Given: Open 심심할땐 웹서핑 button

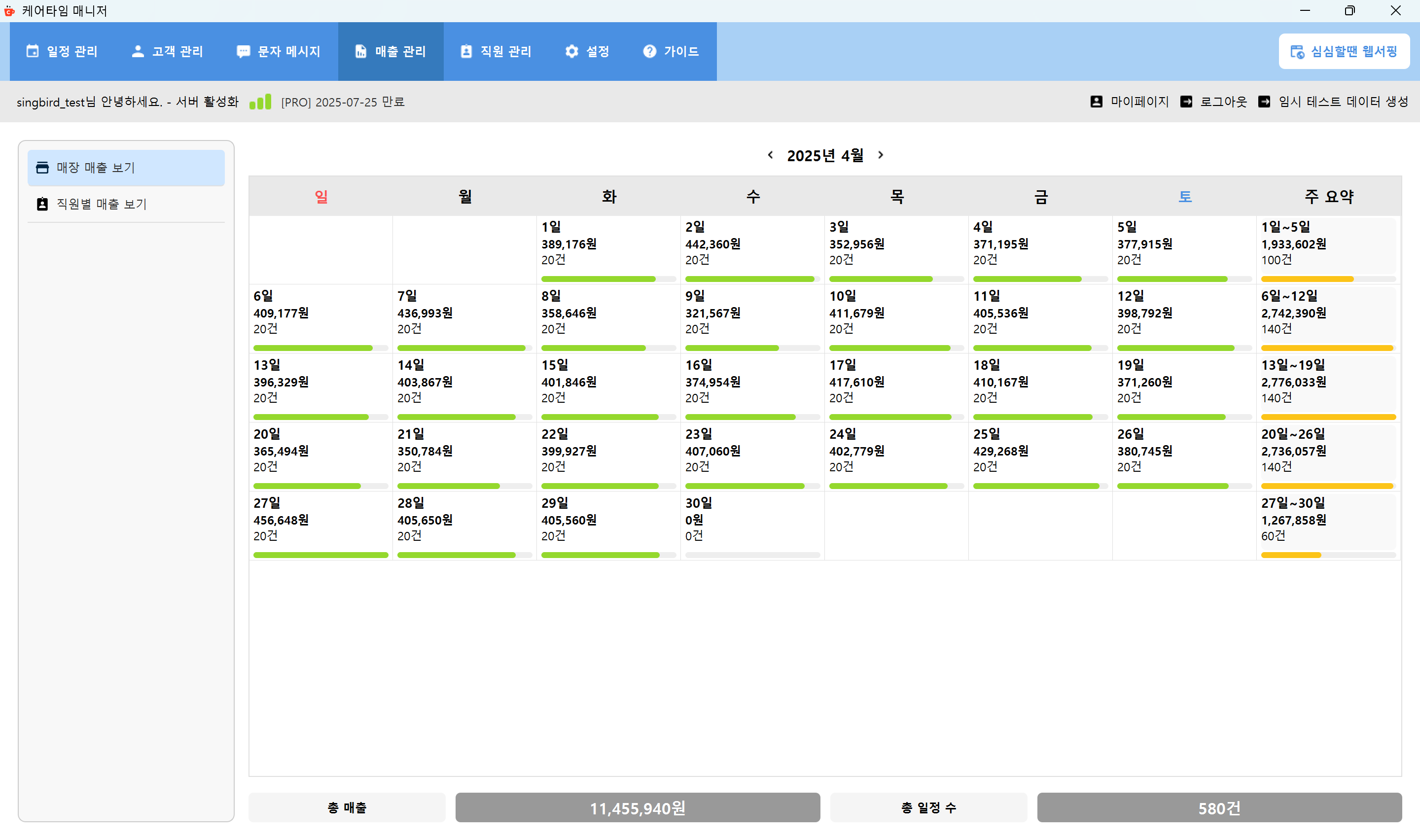Looking at the screenshot, I should [1344, 51].
